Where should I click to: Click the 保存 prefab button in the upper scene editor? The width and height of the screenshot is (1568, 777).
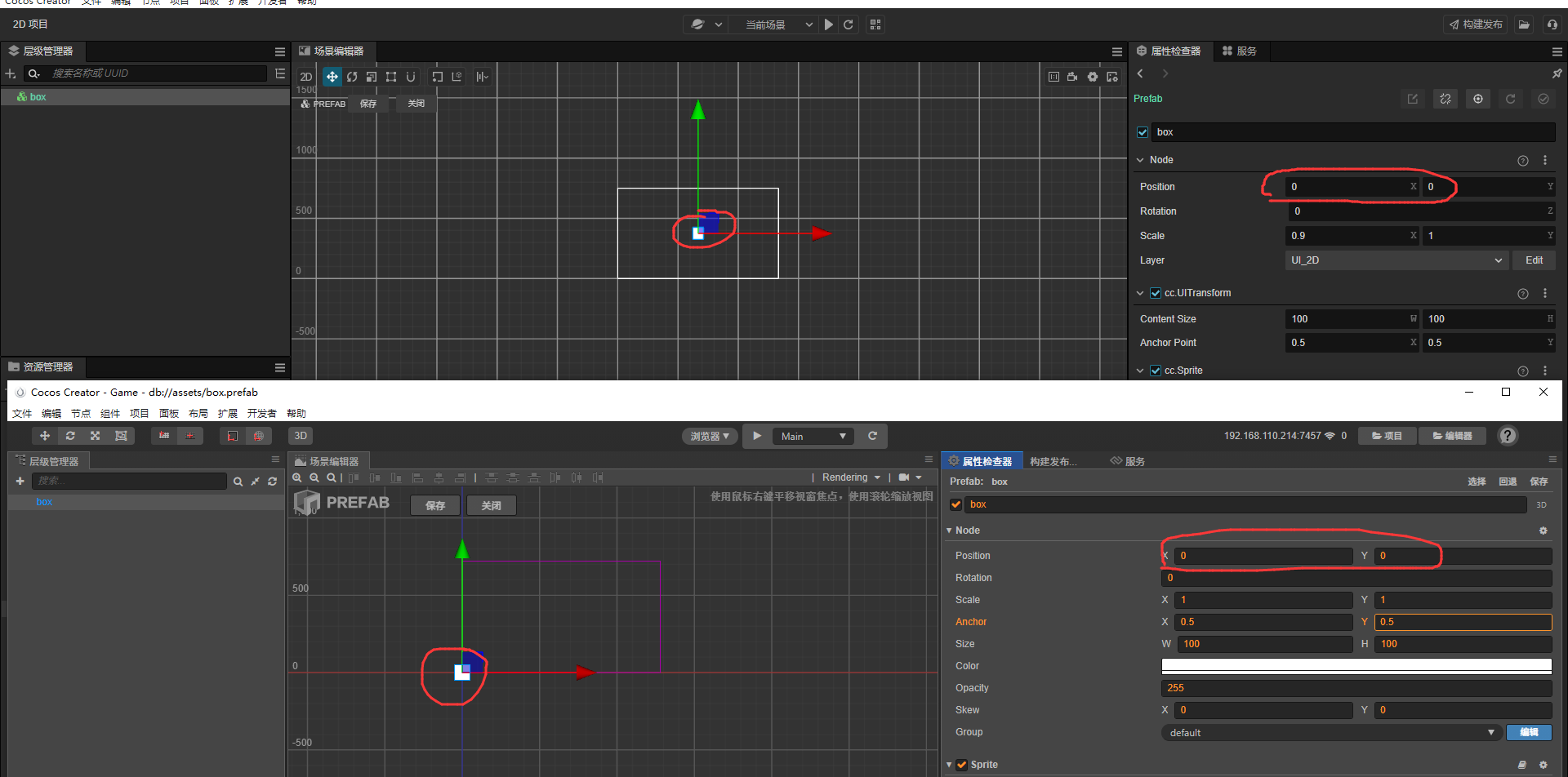[x=368, y=104]
